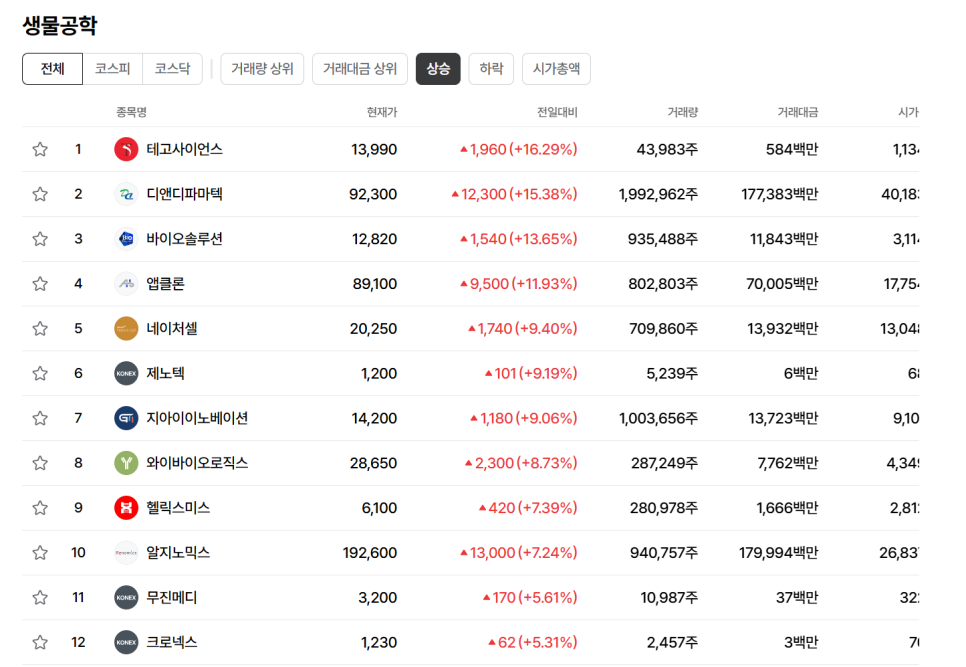Screen dimensions: 966x667
Task: Click the volume 1,003,656주
Action: tap(659, 418)
